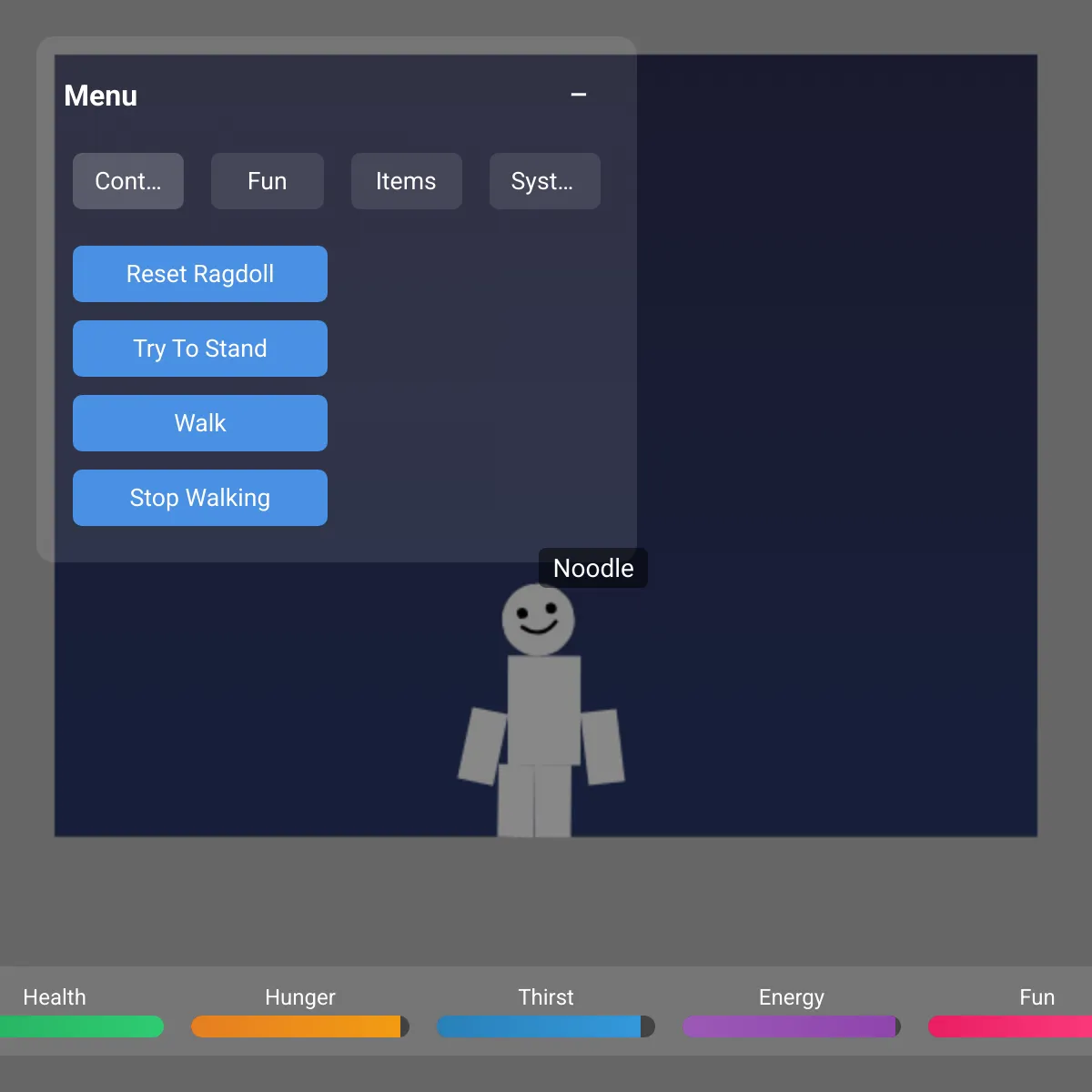Click the green Health bar
The height and width of the screenshot is (1092, 1092).
pyautogui.click(x=82, y=1026)
